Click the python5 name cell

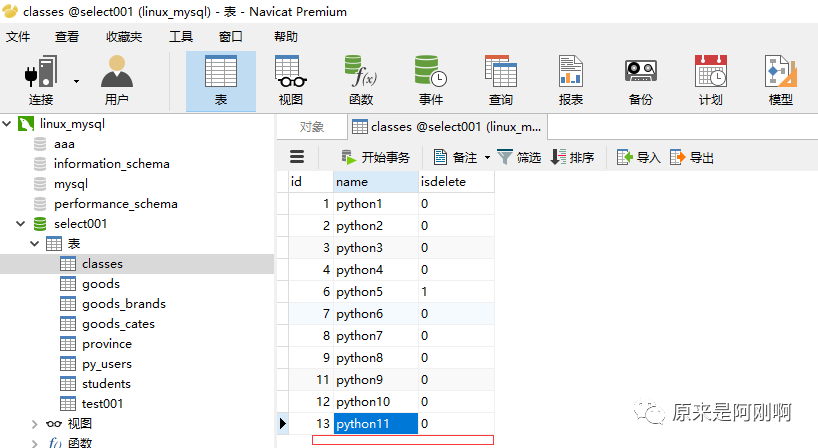coord(376,292)
